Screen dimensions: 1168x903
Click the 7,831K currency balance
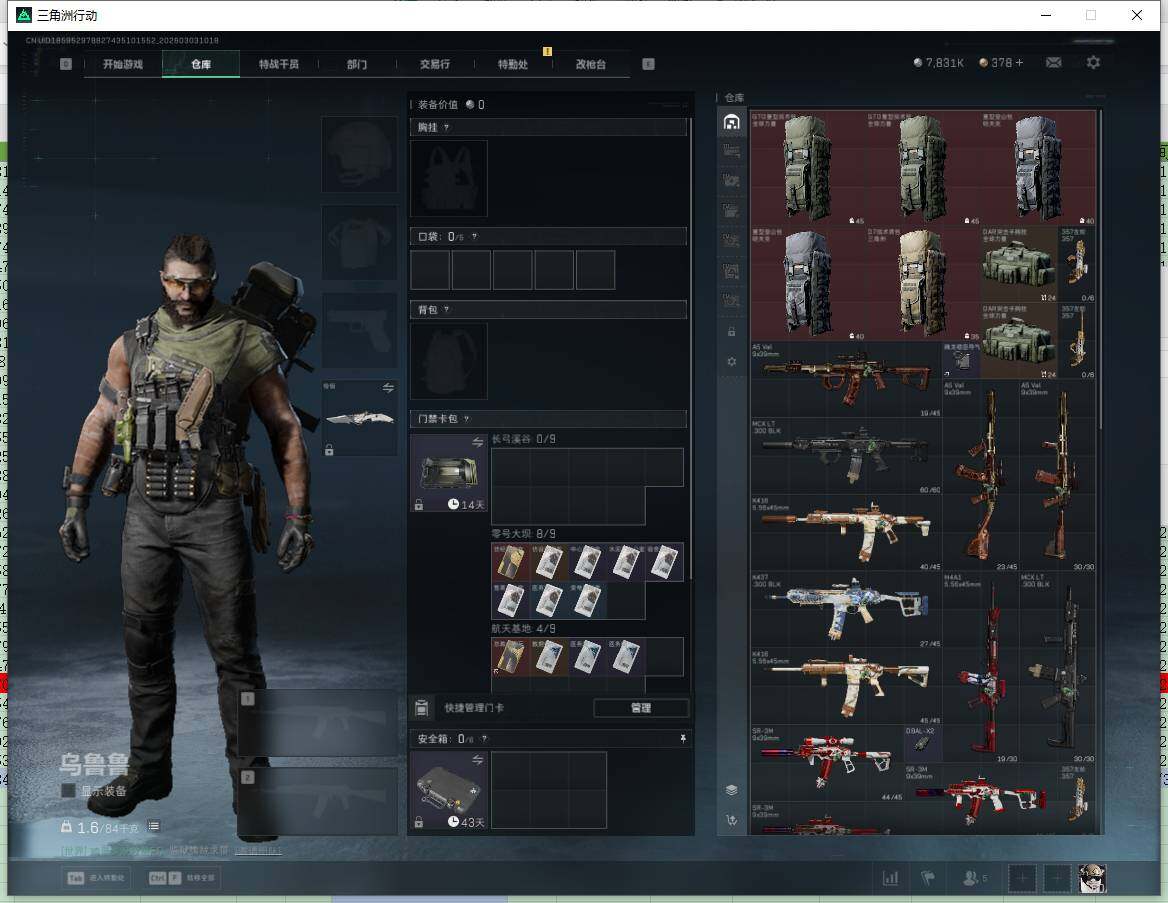pyautogui.click(x=939, y=63)
